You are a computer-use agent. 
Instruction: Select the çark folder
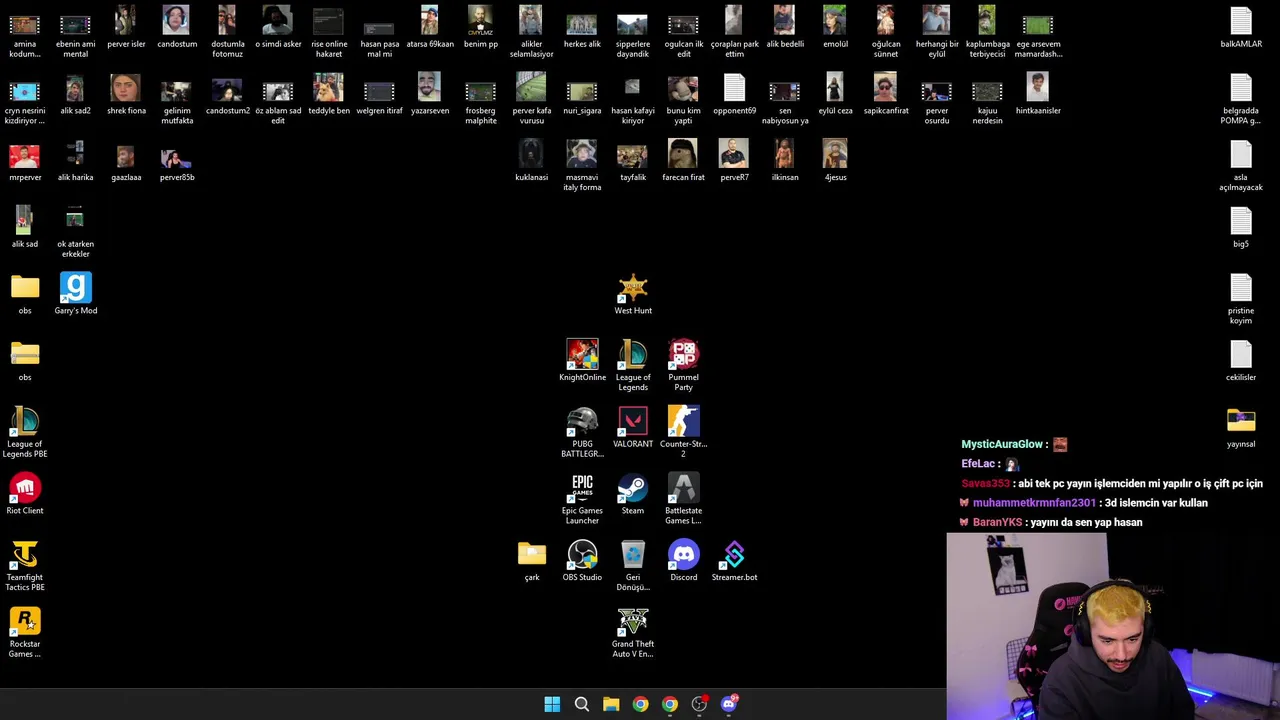[x=532, y=561]
